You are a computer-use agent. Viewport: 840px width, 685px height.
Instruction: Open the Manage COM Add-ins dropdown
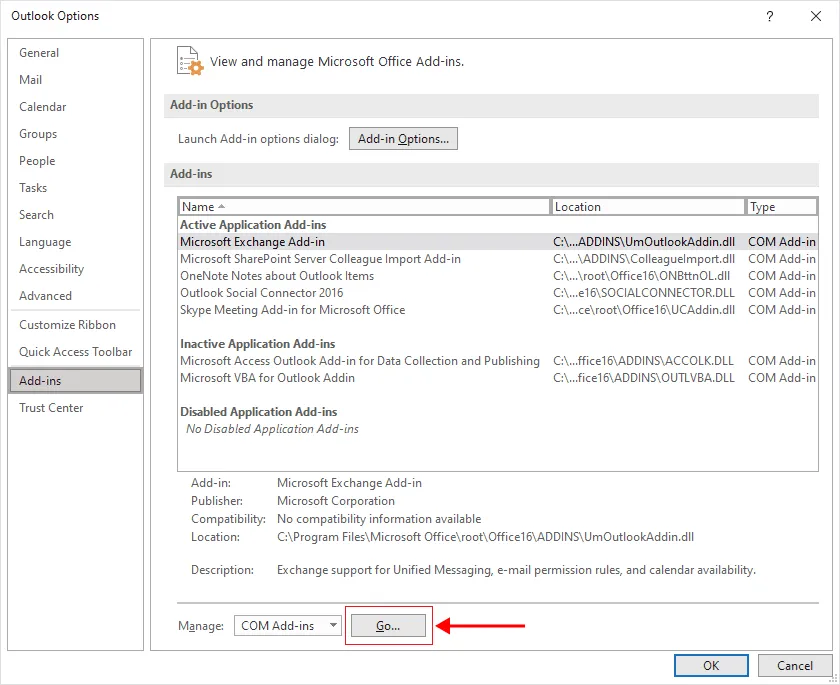point(288,626)
